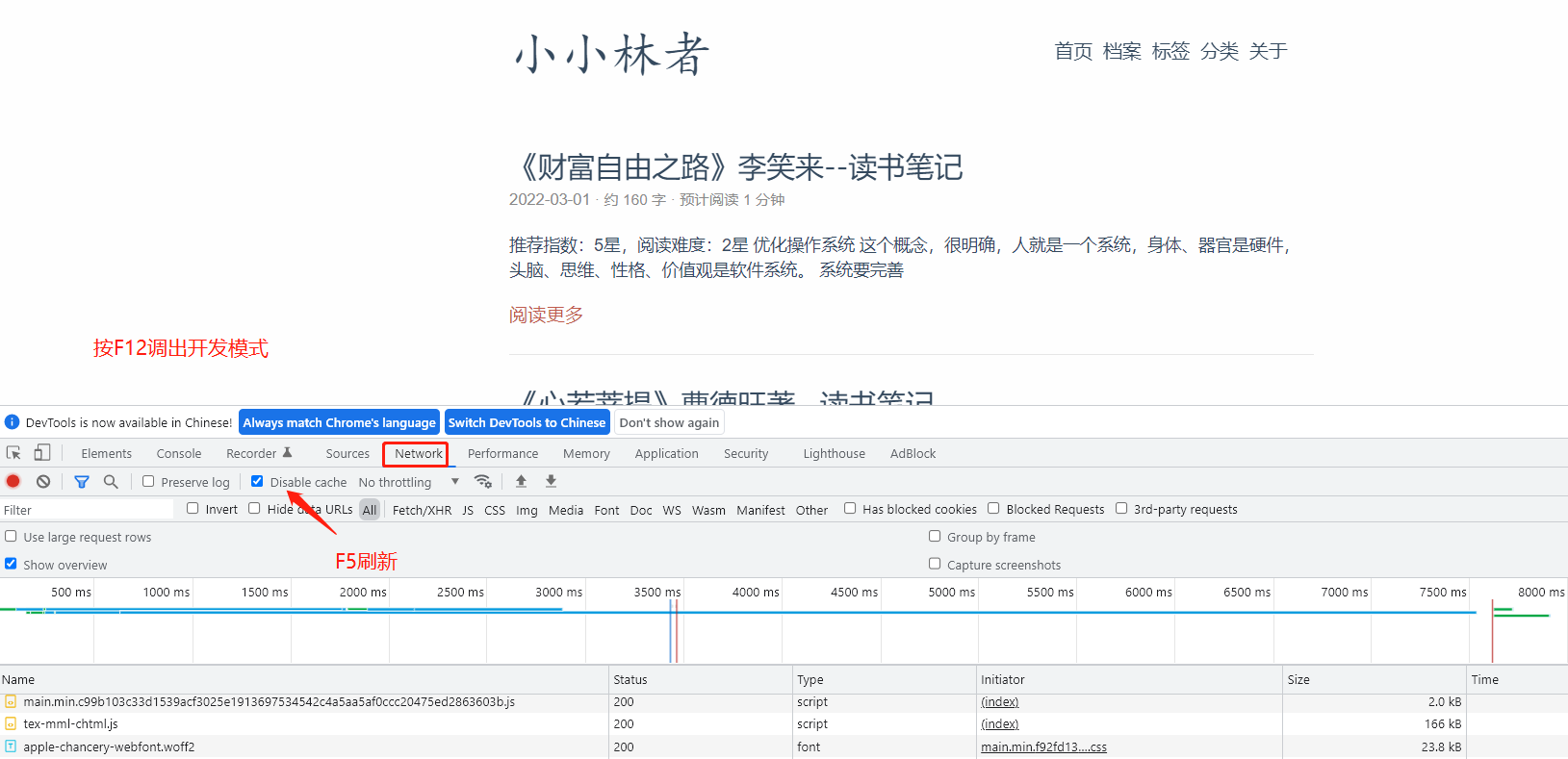
Task: Show only Img requests
Action: pyautogui.click(x=527, y=510)
